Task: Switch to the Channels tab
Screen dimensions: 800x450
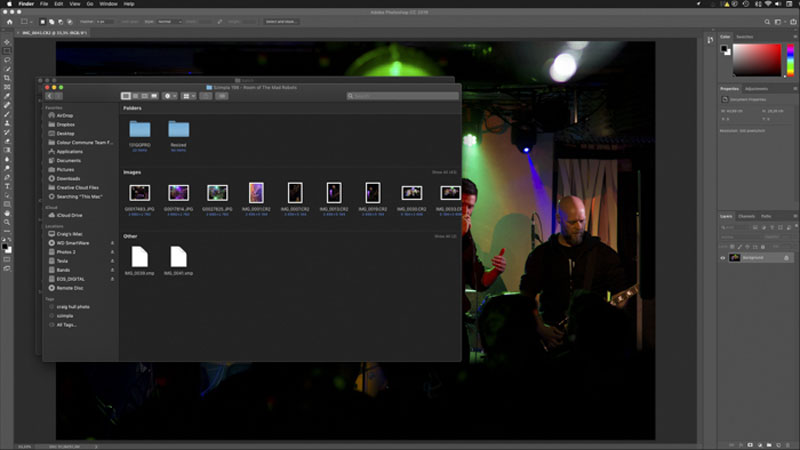Action: (746, 216)
